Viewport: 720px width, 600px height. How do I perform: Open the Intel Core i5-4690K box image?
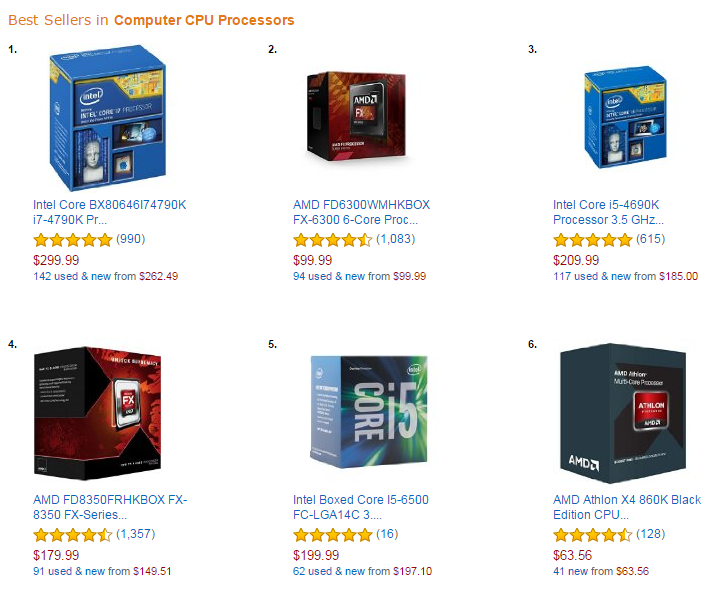click(x=625, y=117)
